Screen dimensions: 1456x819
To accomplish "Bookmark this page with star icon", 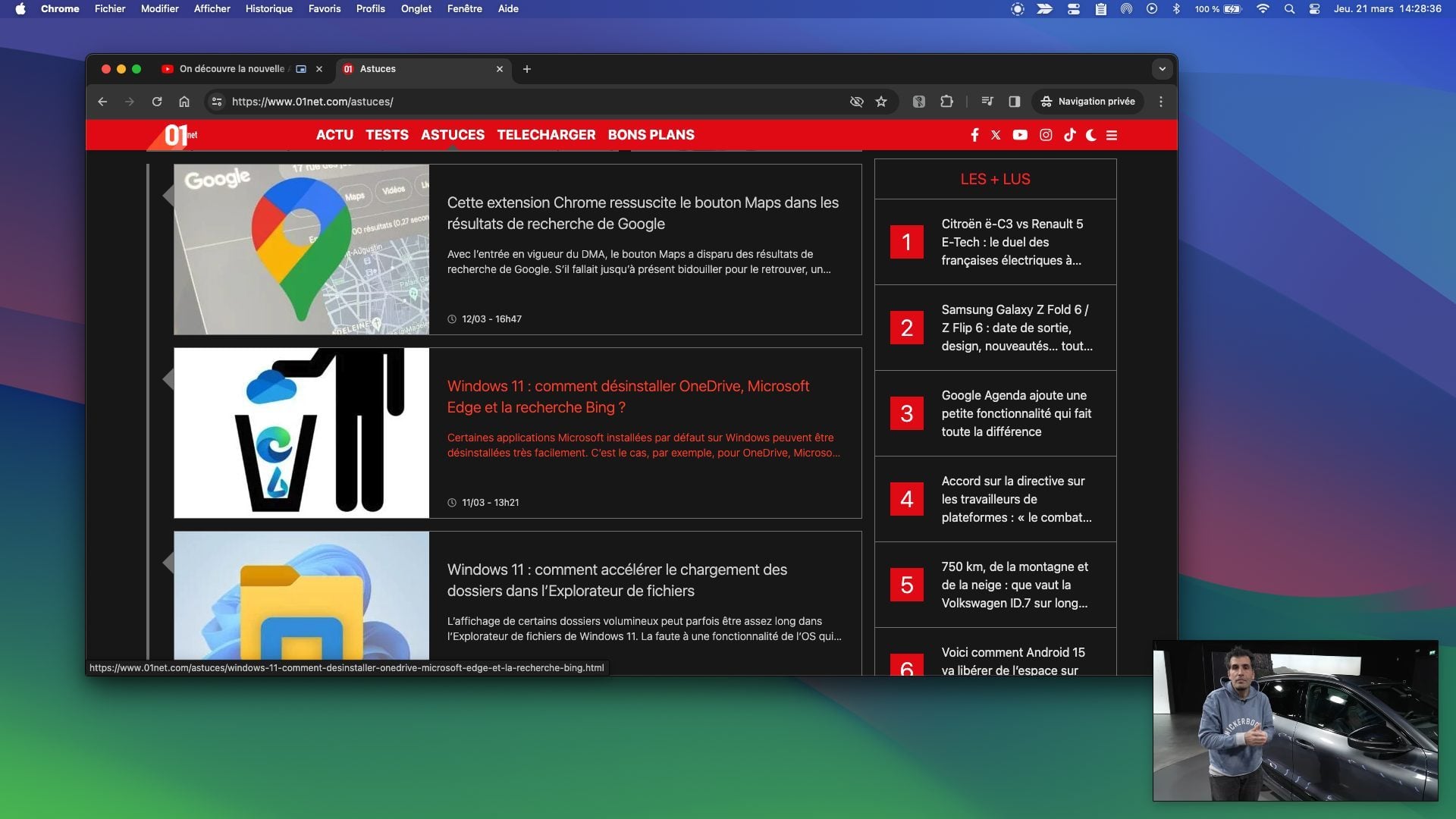I will click(881, 102).
